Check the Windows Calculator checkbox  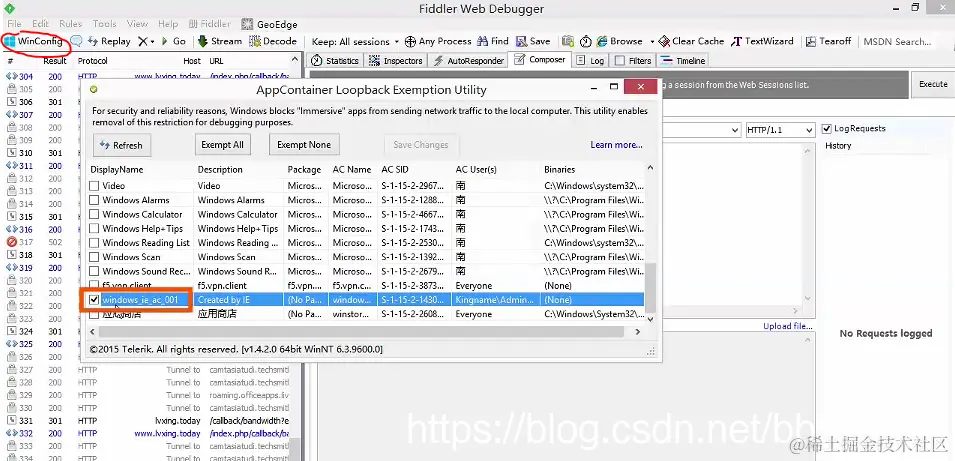coord(94,214)
